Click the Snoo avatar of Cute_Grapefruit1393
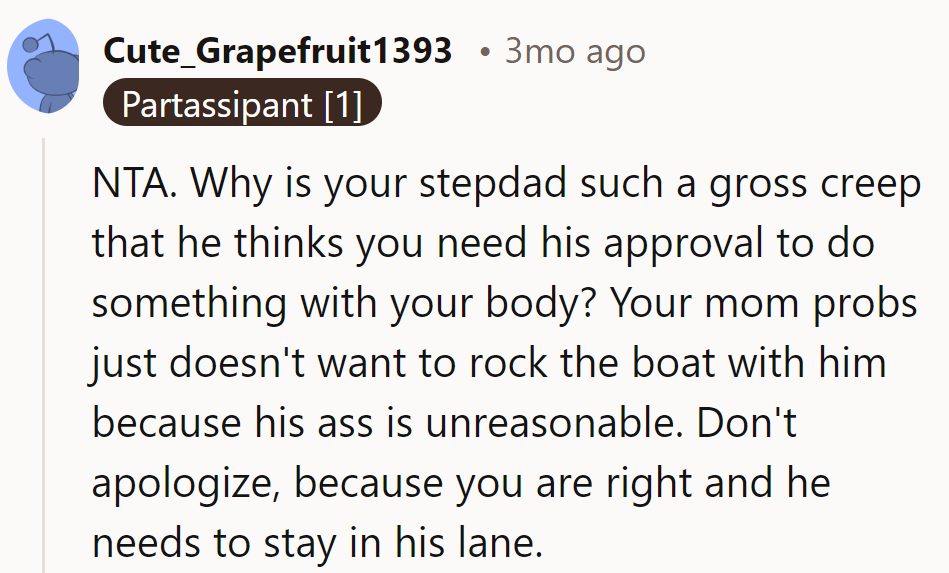The height and width of the screenshot is (573, 949). tap(43, 66)
